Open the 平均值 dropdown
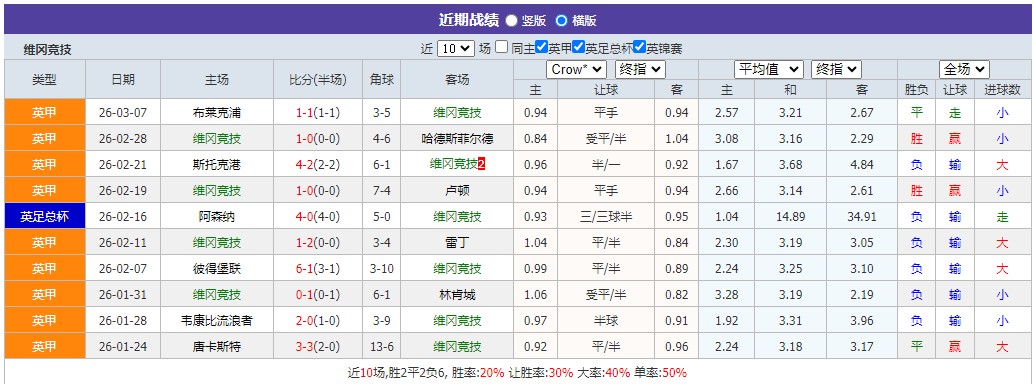Screen dimensions: 1033x384 pyautogui.click(x=769, y=69)
